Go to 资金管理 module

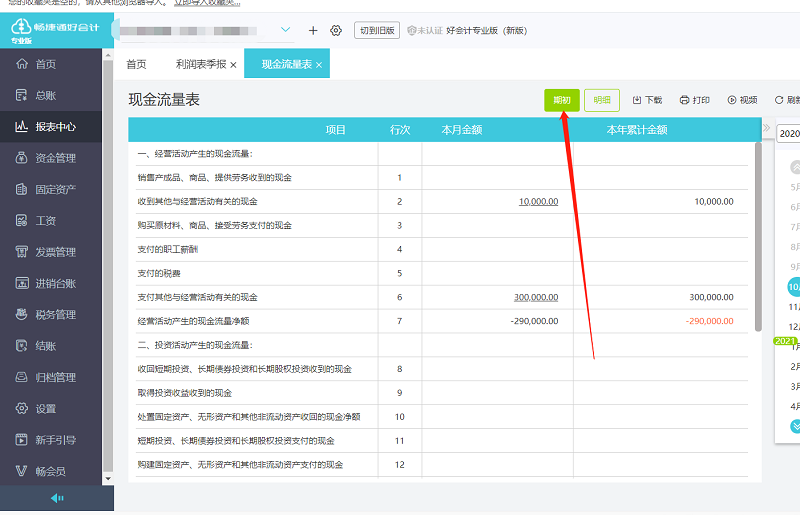(54, 158)
